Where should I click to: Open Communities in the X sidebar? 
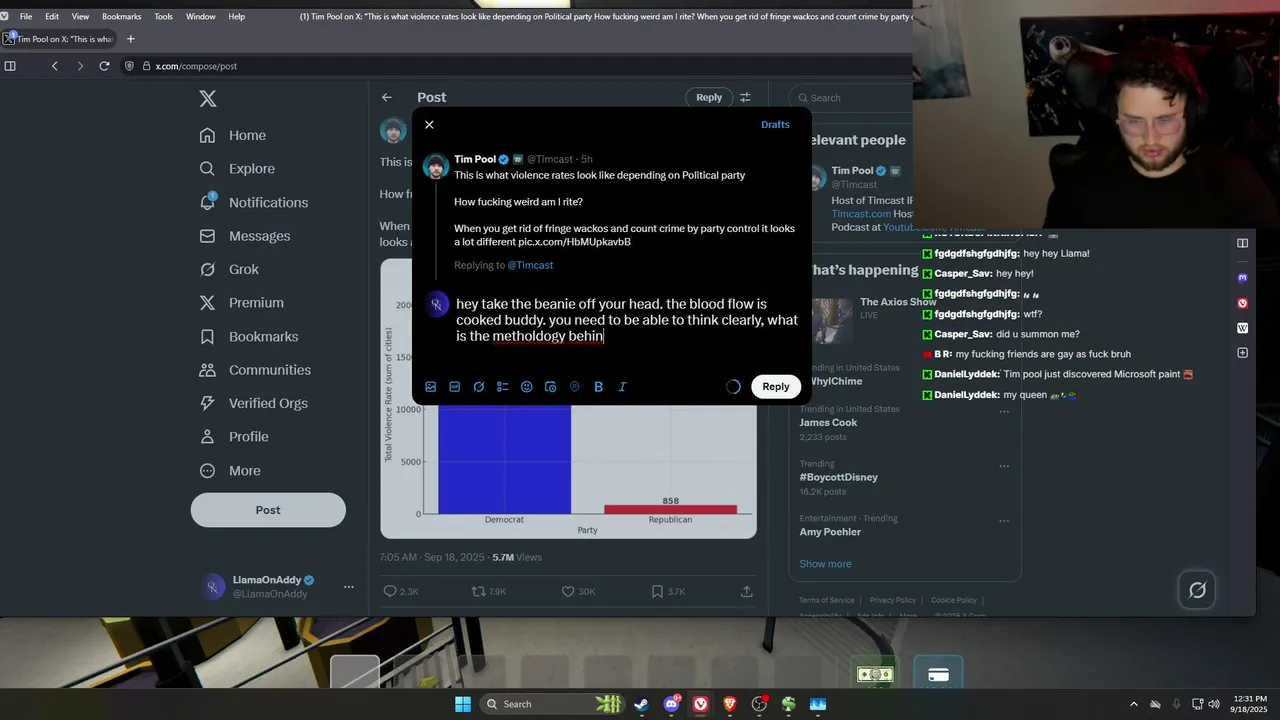click(x=256, y=370)
